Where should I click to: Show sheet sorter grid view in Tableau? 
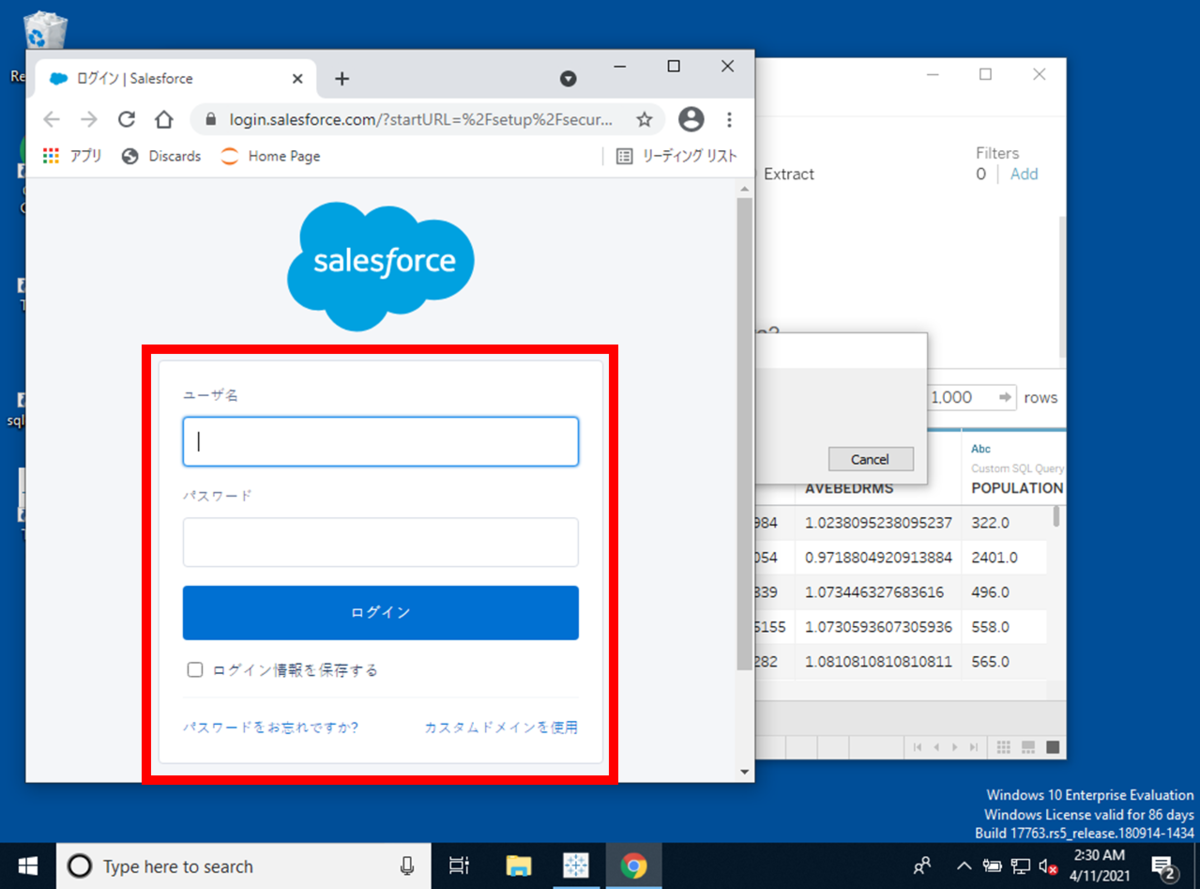pos(1004,747)
